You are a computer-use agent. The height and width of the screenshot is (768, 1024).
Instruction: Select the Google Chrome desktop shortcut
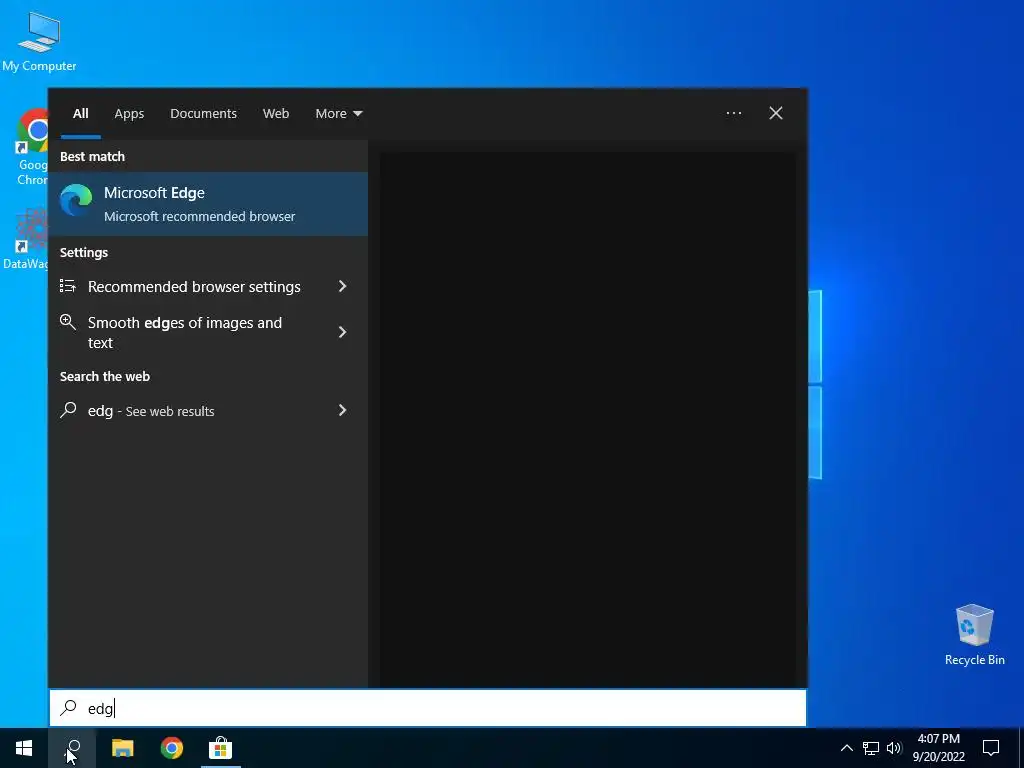(31, 147)
